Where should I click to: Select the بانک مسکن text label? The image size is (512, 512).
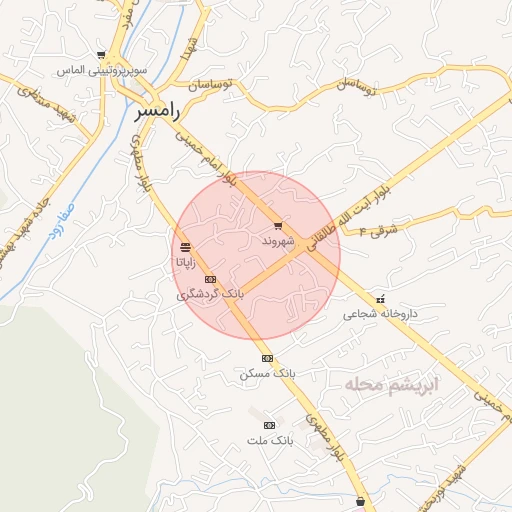pyautogui.click(x=267, y=374)
